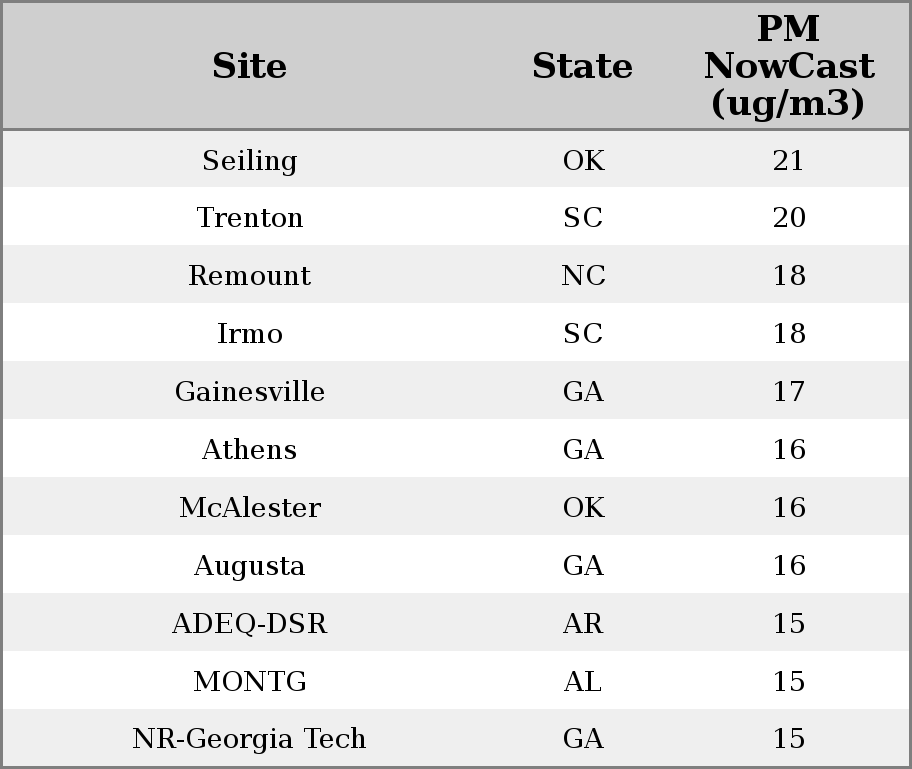Select the Irmo site cell
This screenshot has height=769, width=912.
pyautogui.click(x=250, y=334)
